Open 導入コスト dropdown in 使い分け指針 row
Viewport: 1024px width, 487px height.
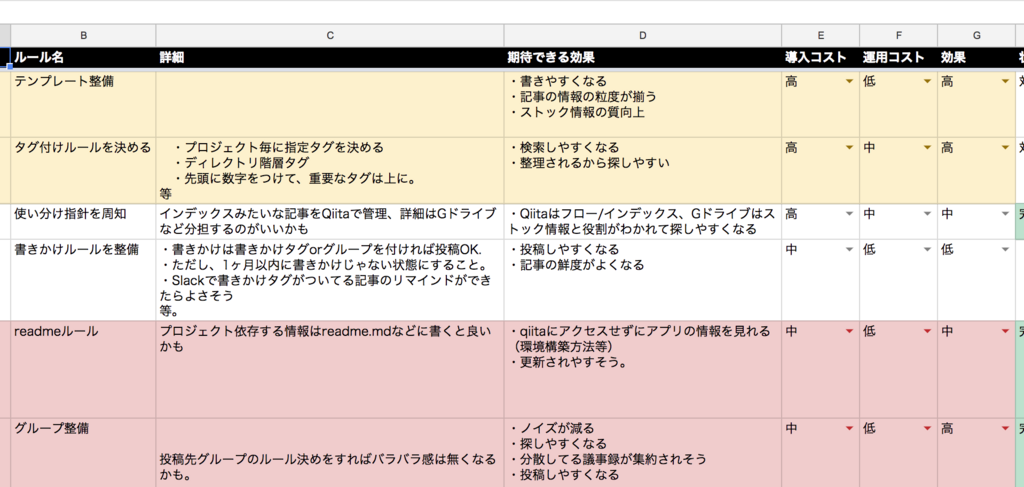pyautogui.click(x=849, y=213)
